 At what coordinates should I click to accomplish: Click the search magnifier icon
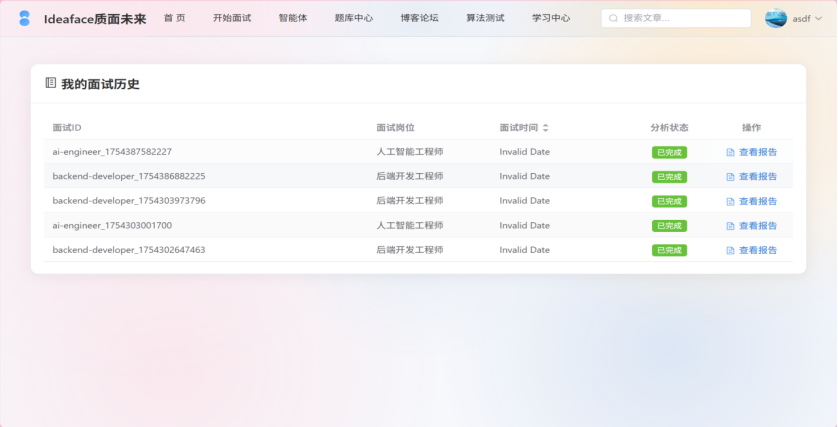(613, 18)
